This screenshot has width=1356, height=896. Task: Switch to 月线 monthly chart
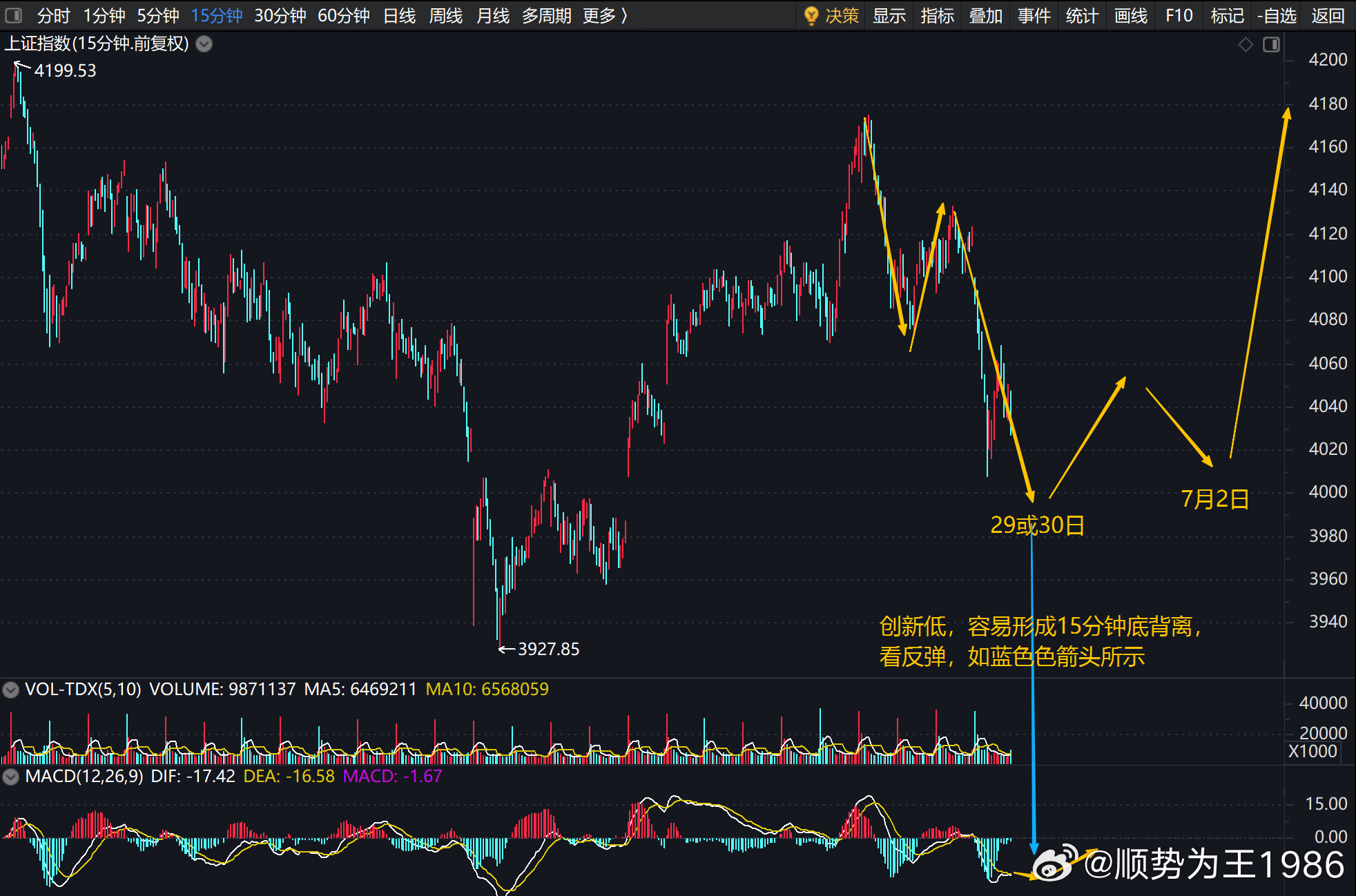[493, 15]
